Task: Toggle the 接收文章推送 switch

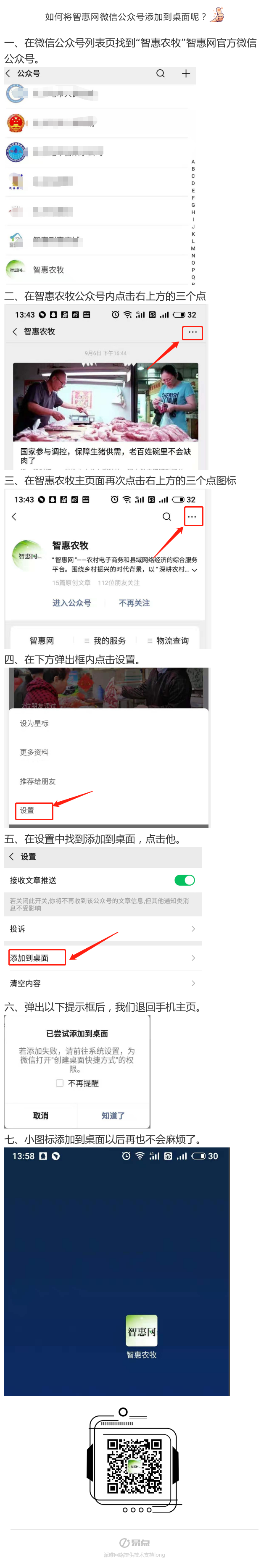Action: pyautogui.click(x=185, y=879)
